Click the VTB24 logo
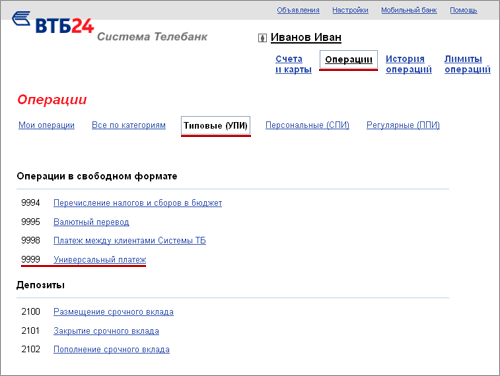Viewport: 500px width, 376px height. coord(53,23)
